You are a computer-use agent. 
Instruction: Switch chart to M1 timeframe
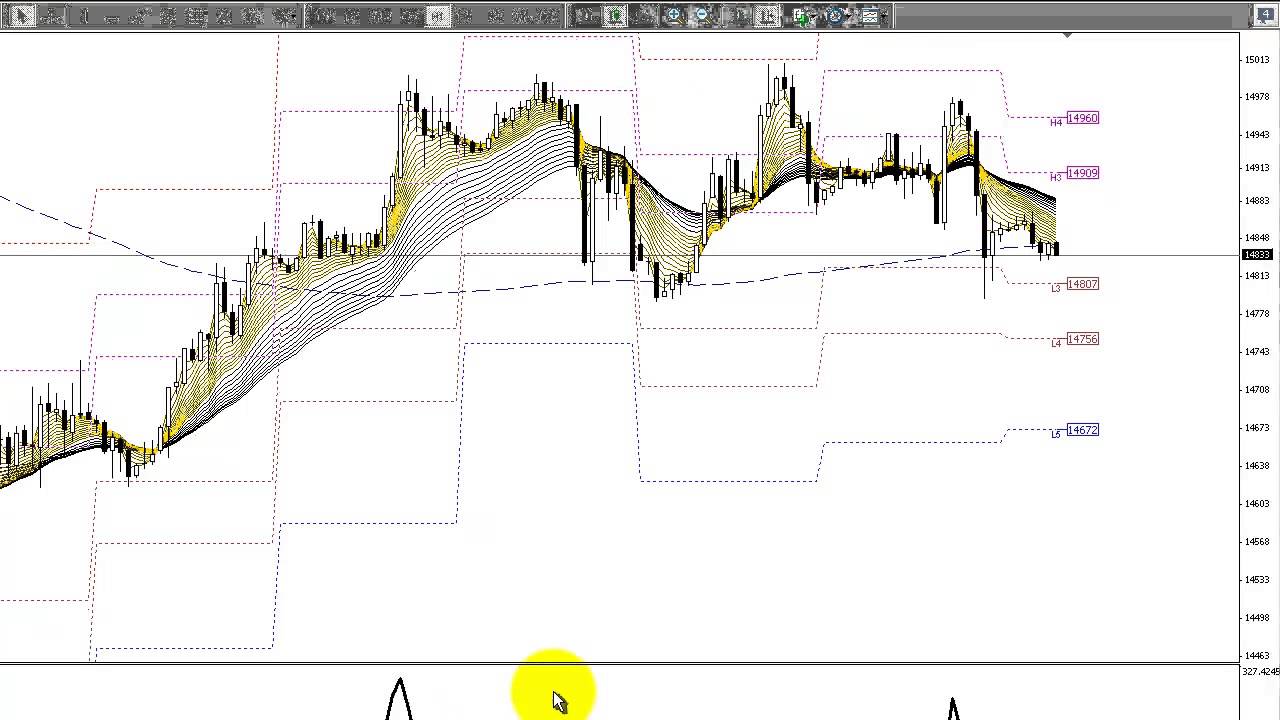322,16
